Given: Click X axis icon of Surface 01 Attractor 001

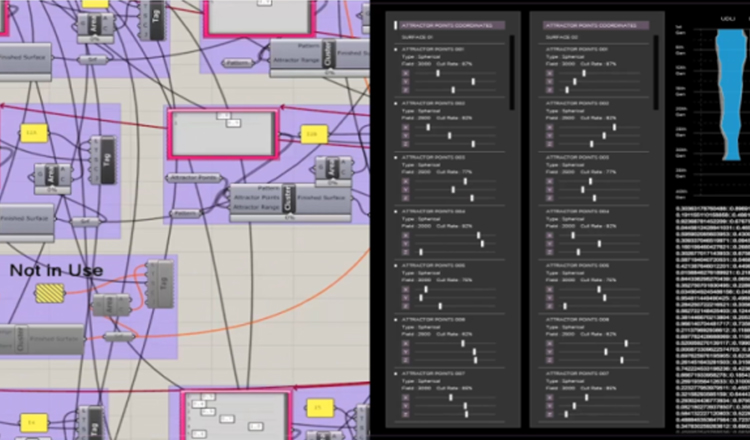Looking at the screenshot, I should tap(405, 72).
